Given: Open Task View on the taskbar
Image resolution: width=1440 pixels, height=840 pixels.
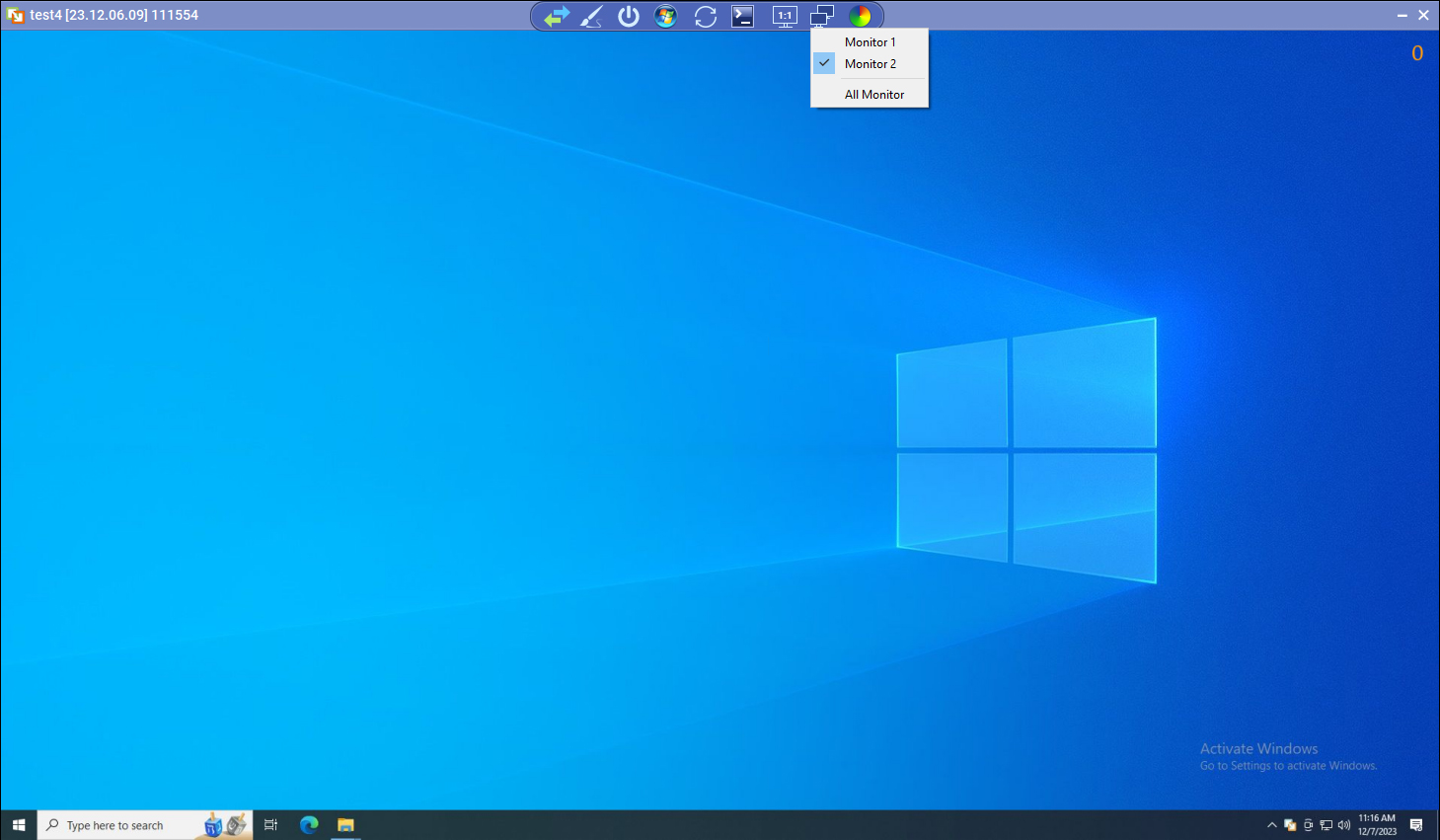Looking at the screenshot, I should [270, 825].
